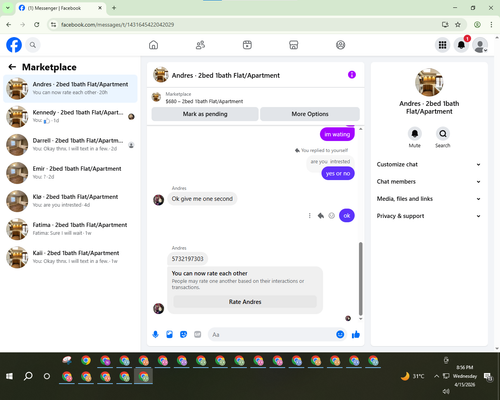
Task: Click the back arrow beside Marketplace
Action: (x=12, y=67)
